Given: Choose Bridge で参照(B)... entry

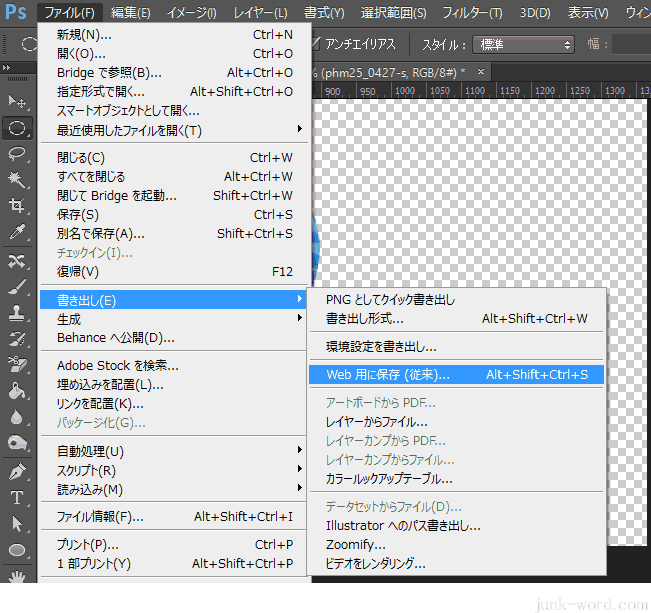Looking at the screenshot, I should click(174, 73).
